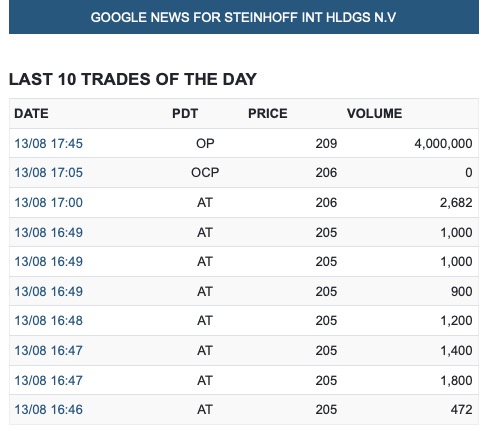
Task: Click the Last 10 Trades of the Day heading
Action: [133, 79]
